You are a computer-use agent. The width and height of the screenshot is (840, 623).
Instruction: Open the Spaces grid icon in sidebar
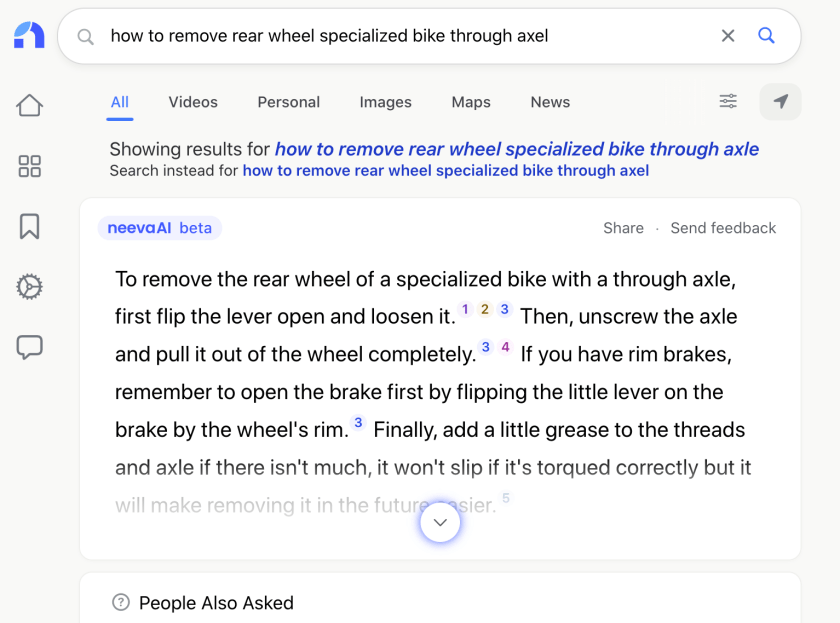pyautogui.click(x=29, y=166)
